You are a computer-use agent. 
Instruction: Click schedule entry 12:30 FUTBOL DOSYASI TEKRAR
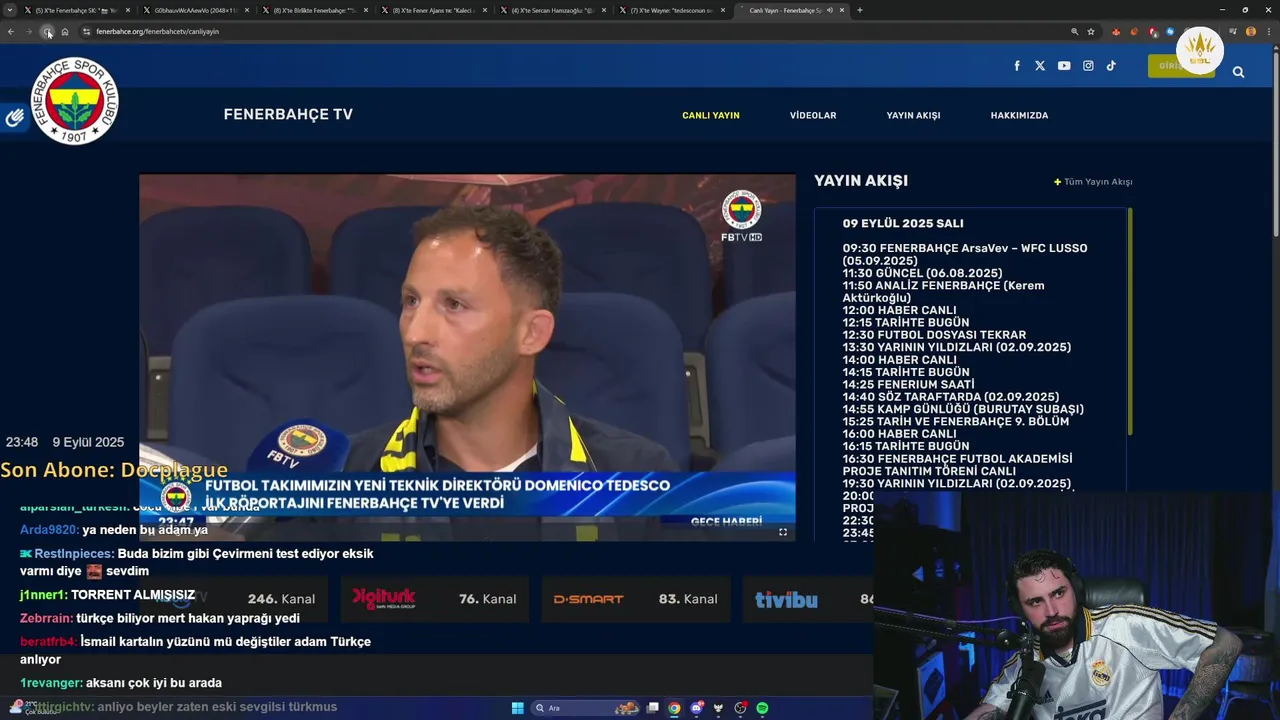coord(934,335)
